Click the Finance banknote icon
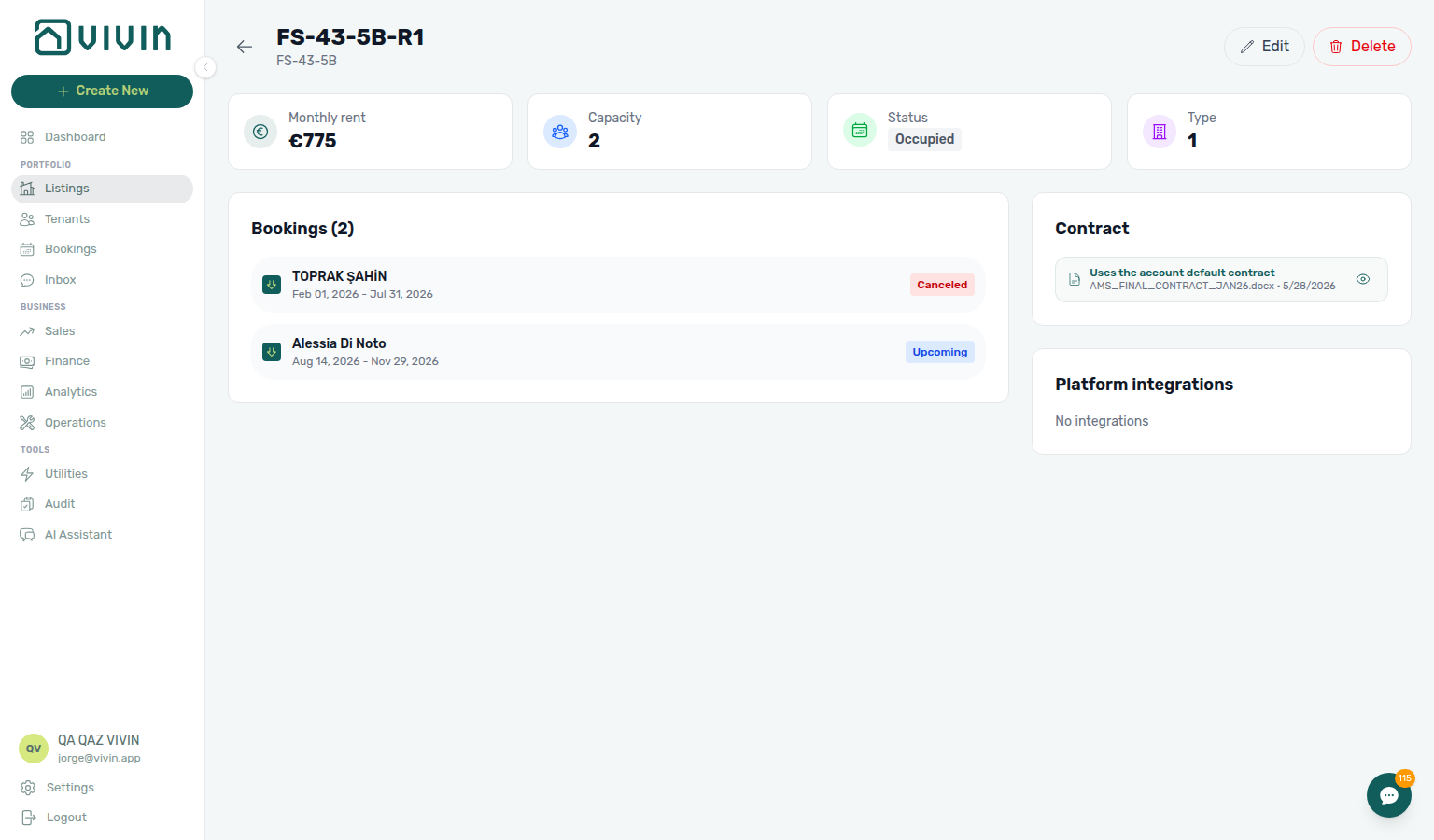The image size is (1434, 840). click(27, 361)
